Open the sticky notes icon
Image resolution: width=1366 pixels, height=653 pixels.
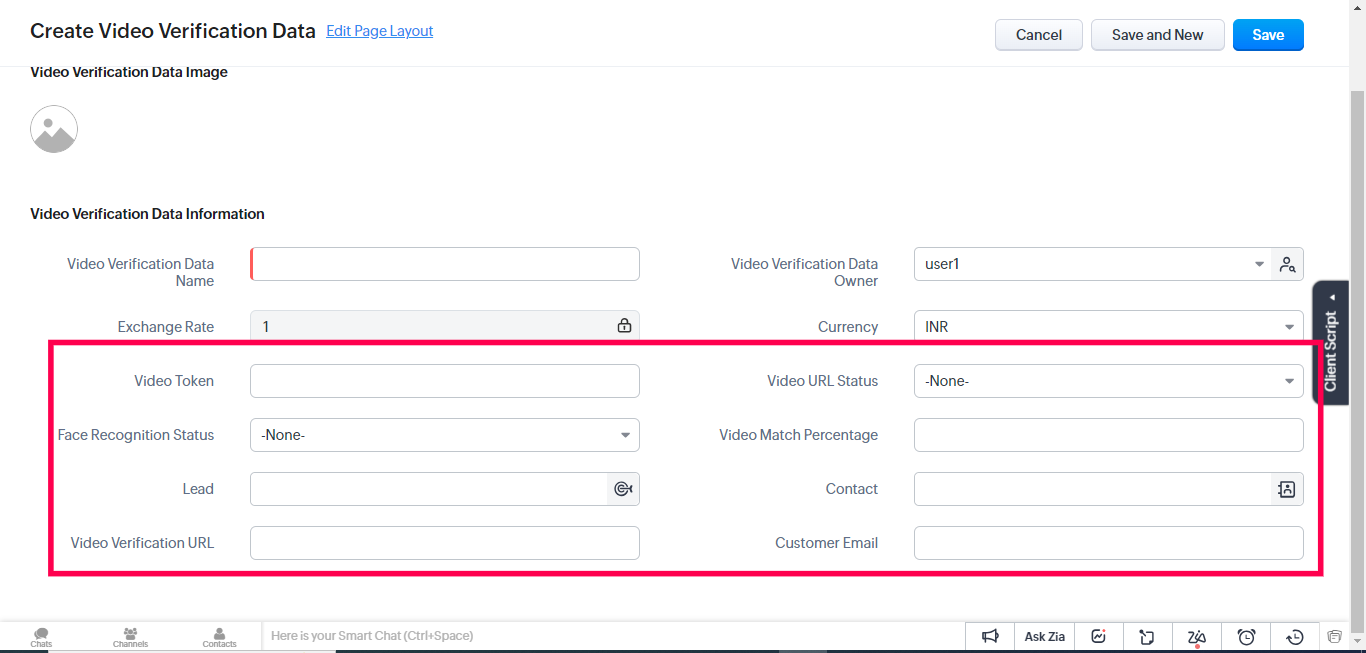pyautogui.click(x=1147, y=636)
